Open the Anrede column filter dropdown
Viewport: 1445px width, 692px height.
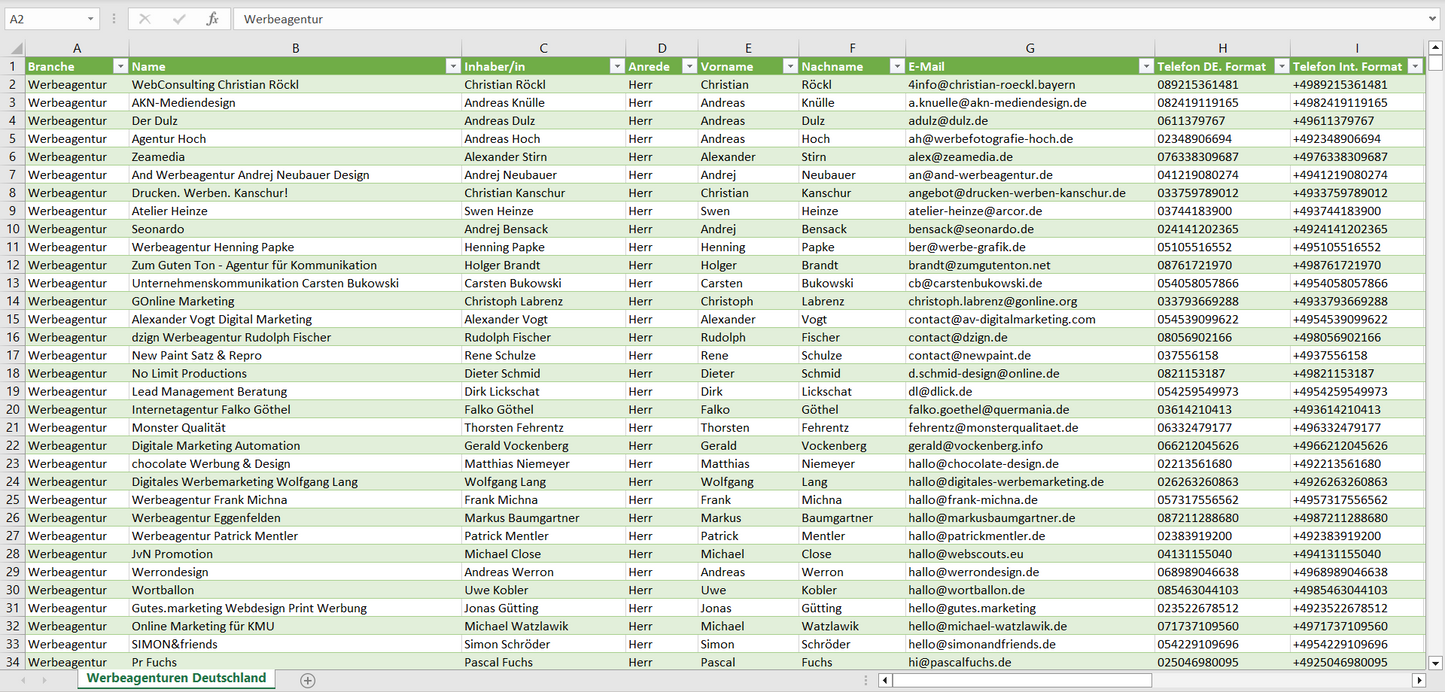(688, 67)
